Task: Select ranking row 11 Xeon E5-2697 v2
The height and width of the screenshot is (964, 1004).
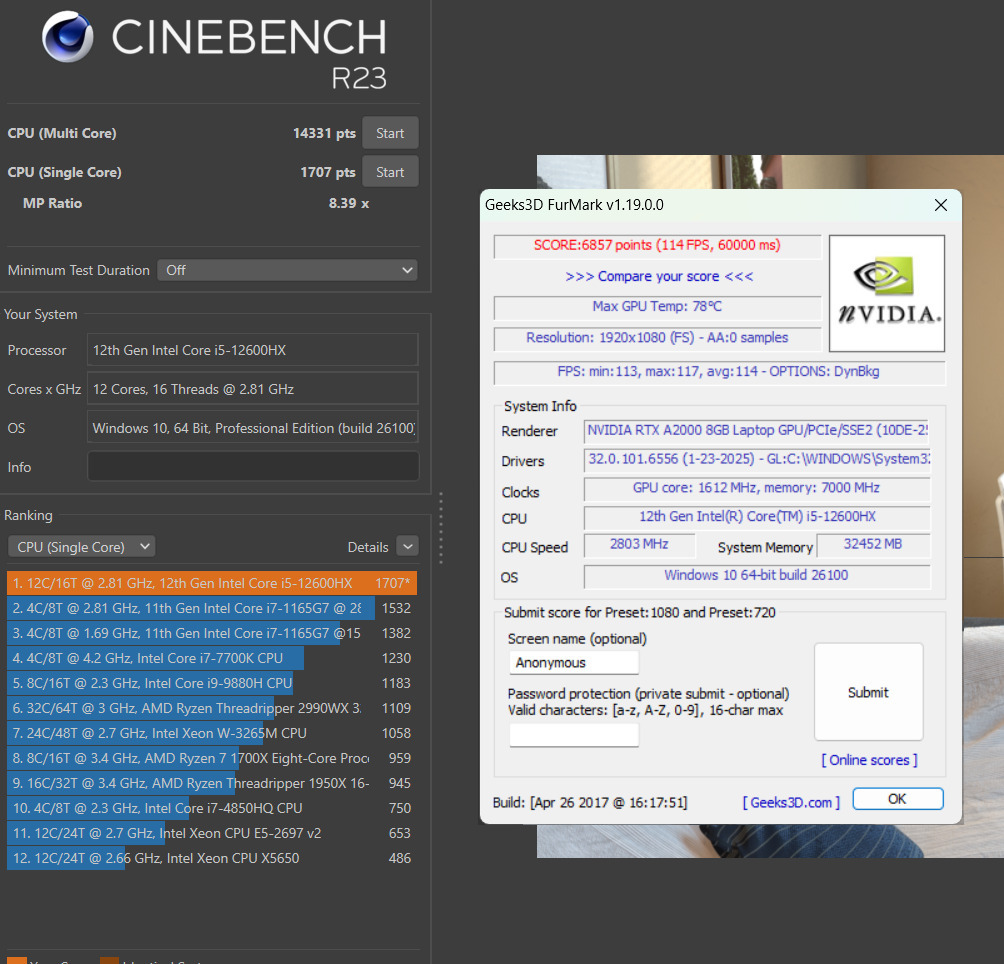Action: [x=212, y=833]
